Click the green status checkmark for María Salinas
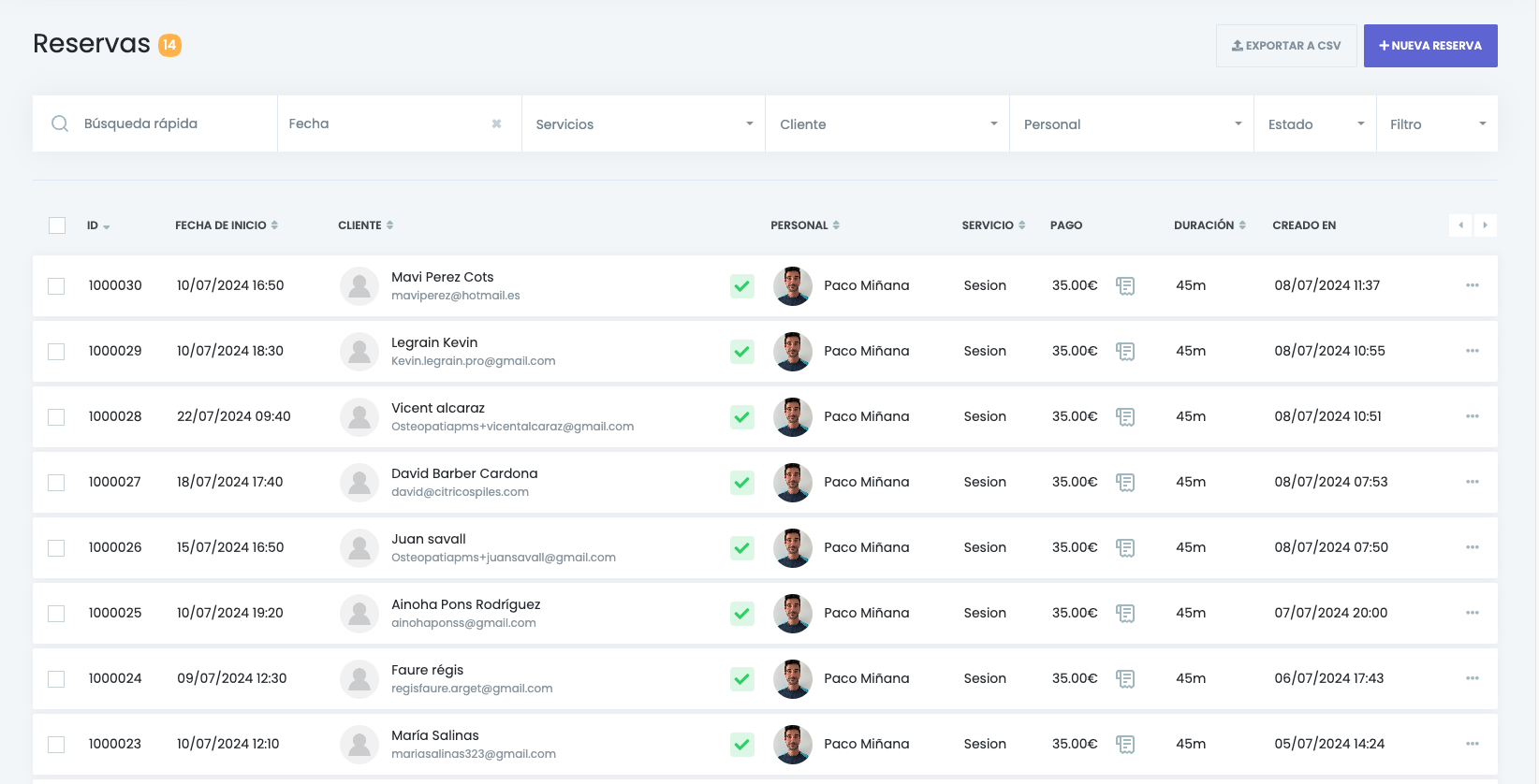Image resolution: width=1539 pixels, height=784 pixels. coord(742,745)
